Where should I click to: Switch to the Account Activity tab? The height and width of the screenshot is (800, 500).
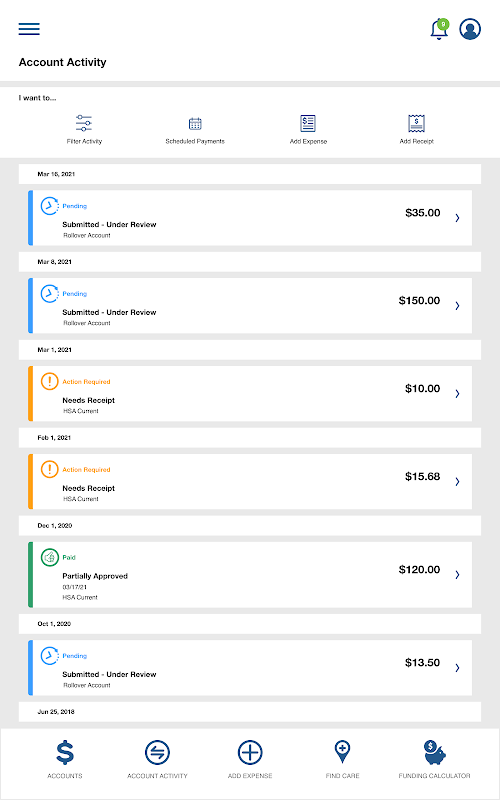click(157, 759)
